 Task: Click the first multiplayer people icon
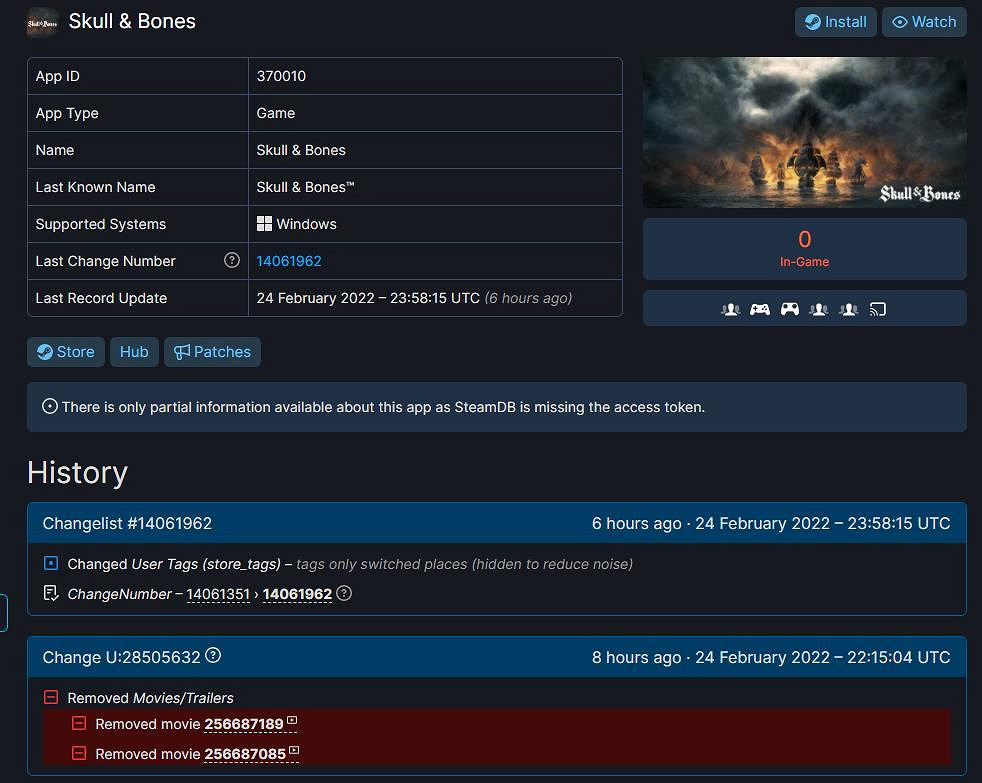pos(730,309)
